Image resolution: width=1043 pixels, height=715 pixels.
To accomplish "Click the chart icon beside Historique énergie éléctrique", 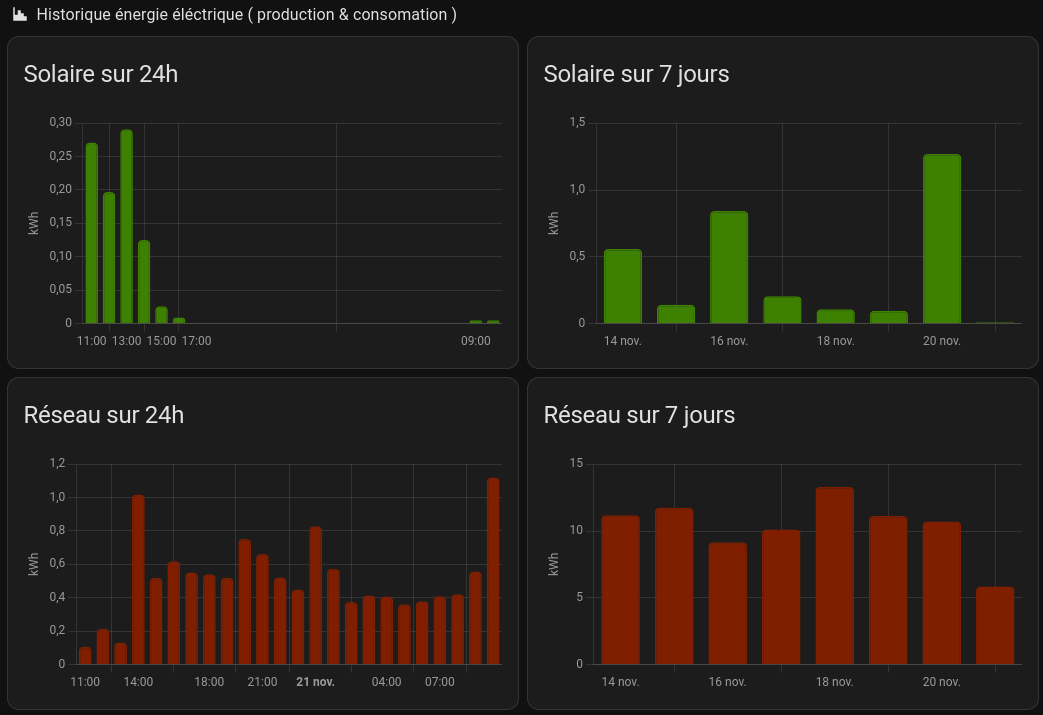I will pos(20,14).
